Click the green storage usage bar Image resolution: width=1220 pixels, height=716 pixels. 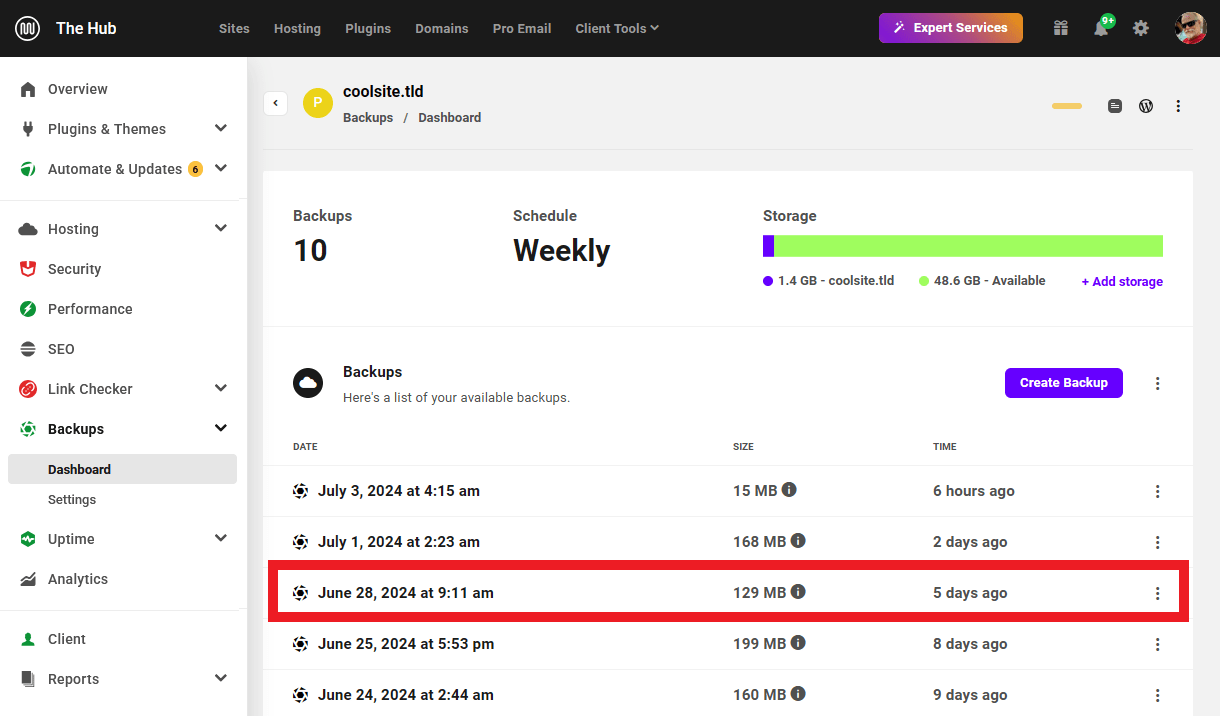click(970, 245)
